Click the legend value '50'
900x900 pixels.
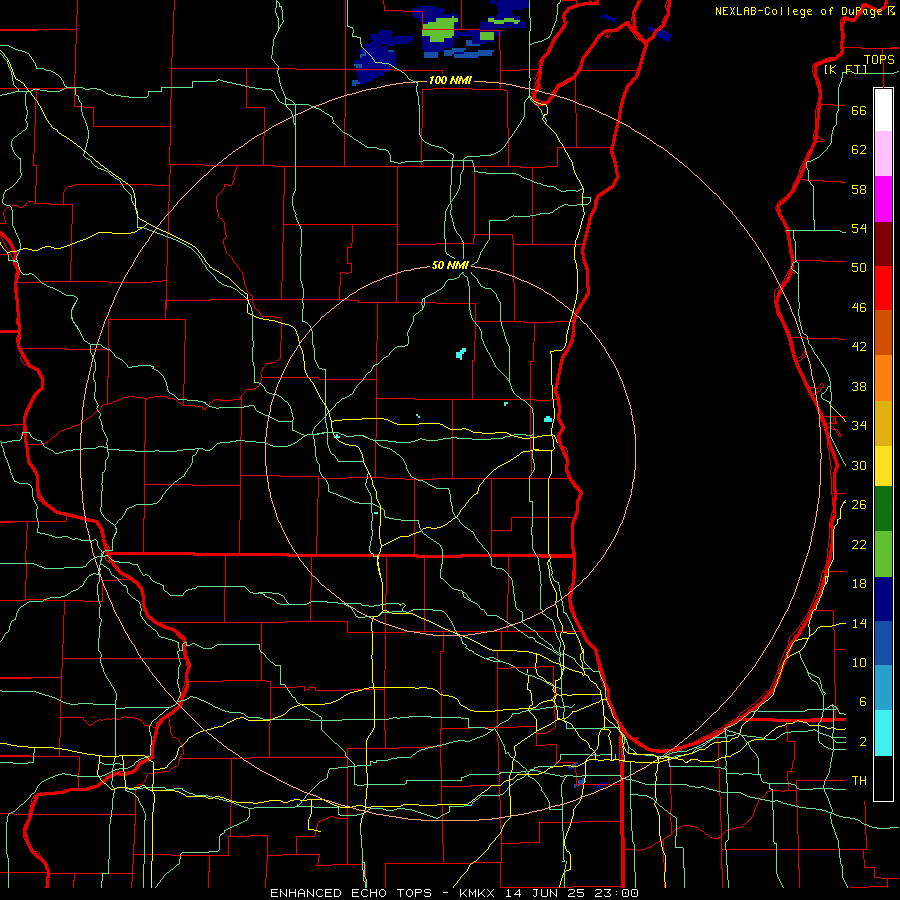[859, 267]
